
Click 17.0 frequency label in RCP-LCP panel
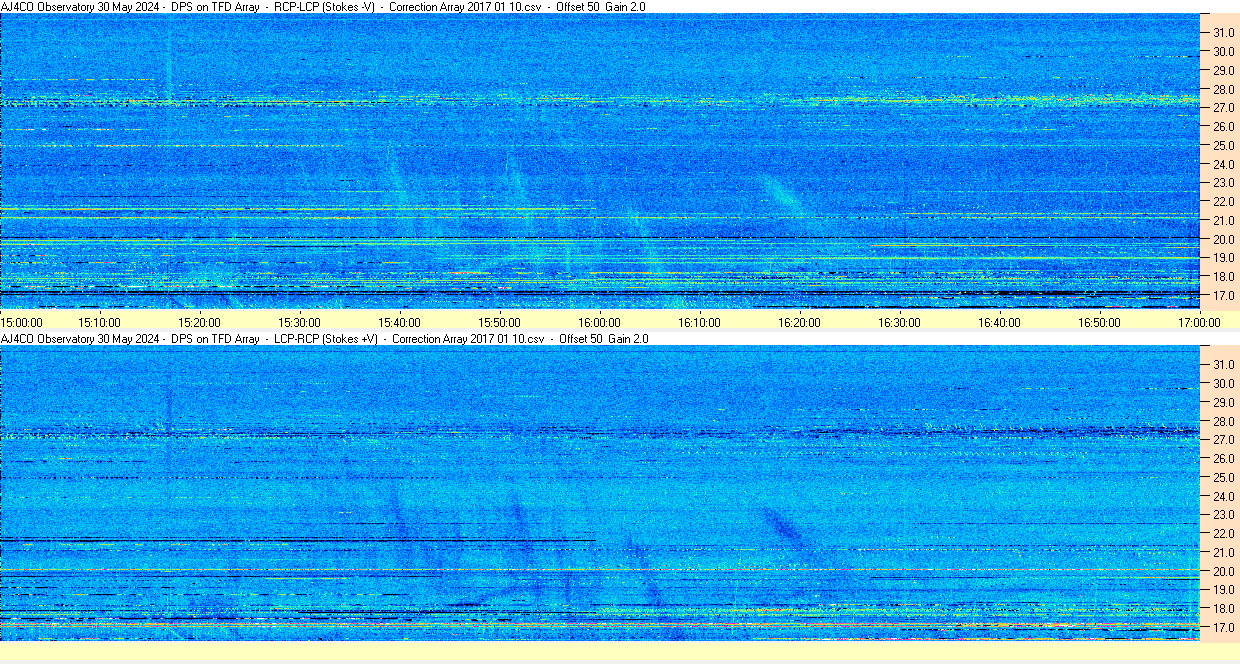[x=1224, y=296]
